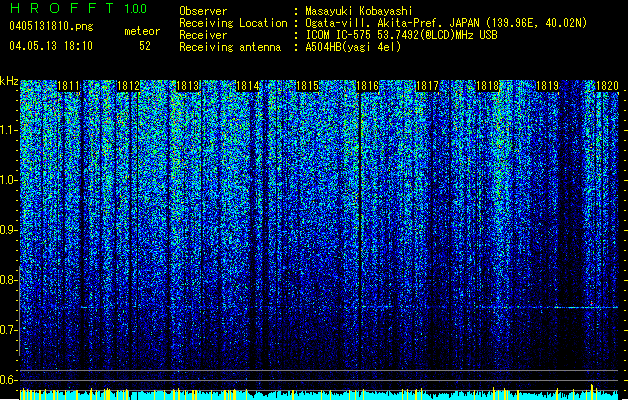Viewport: 629px width, 400px height.
Task: Click the 0.7 kHz axis tick label
Action: tap(9, 330)
